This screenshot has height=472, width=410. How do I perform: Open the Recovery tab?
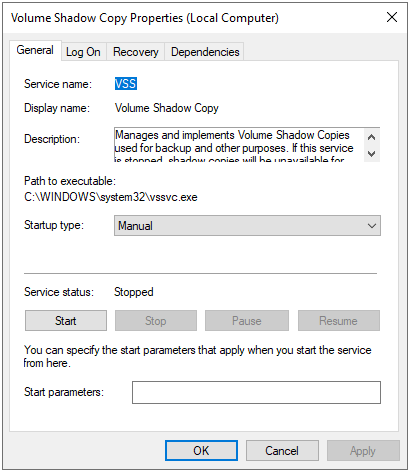click(136, 52)
